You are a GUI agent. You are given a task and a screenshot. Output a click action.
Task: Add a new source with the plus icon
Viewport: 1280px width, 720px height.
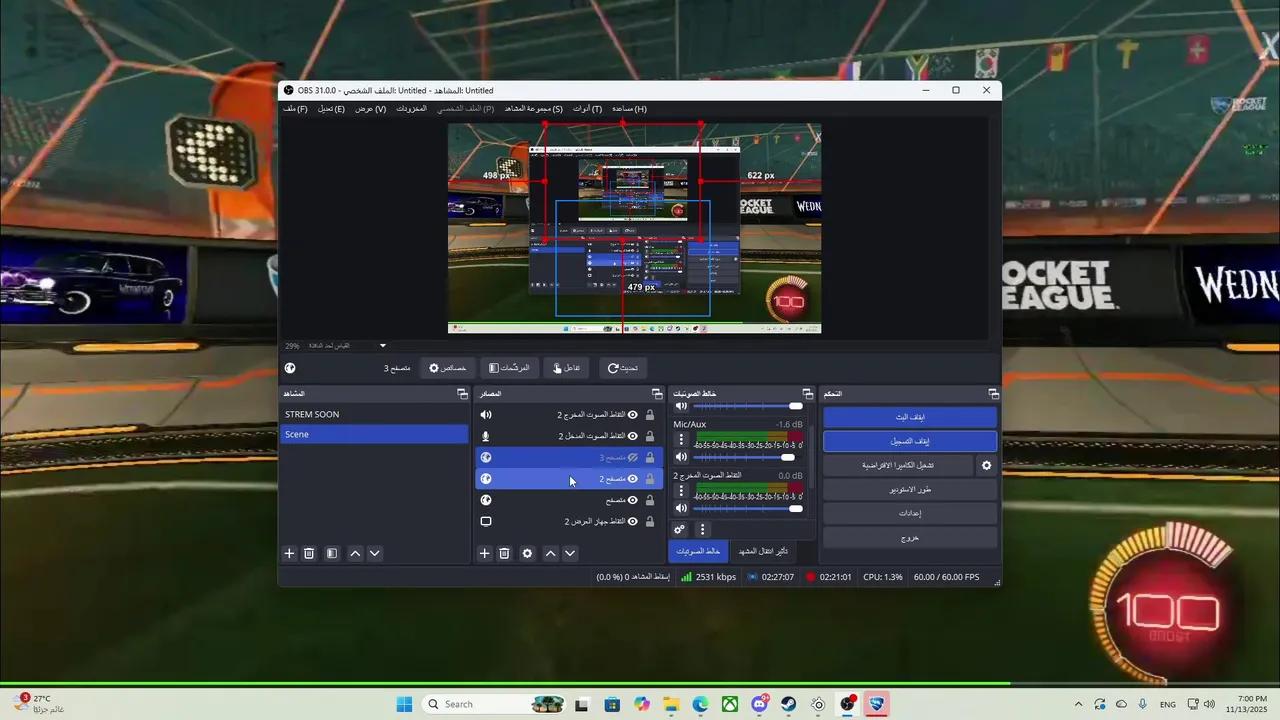pos(484,553)
